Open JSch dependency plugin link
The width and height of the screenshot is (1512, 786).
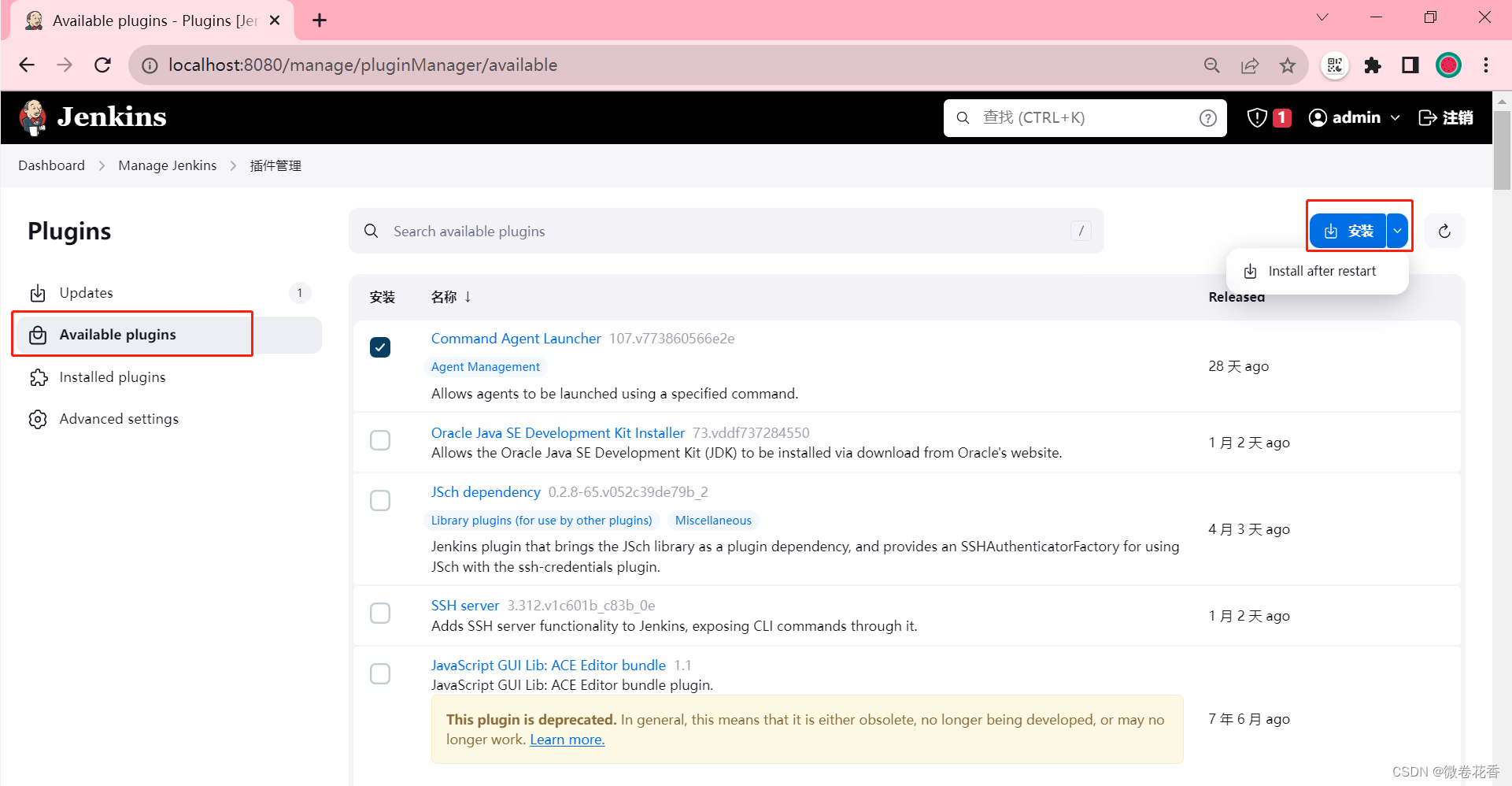coord(486,492)
